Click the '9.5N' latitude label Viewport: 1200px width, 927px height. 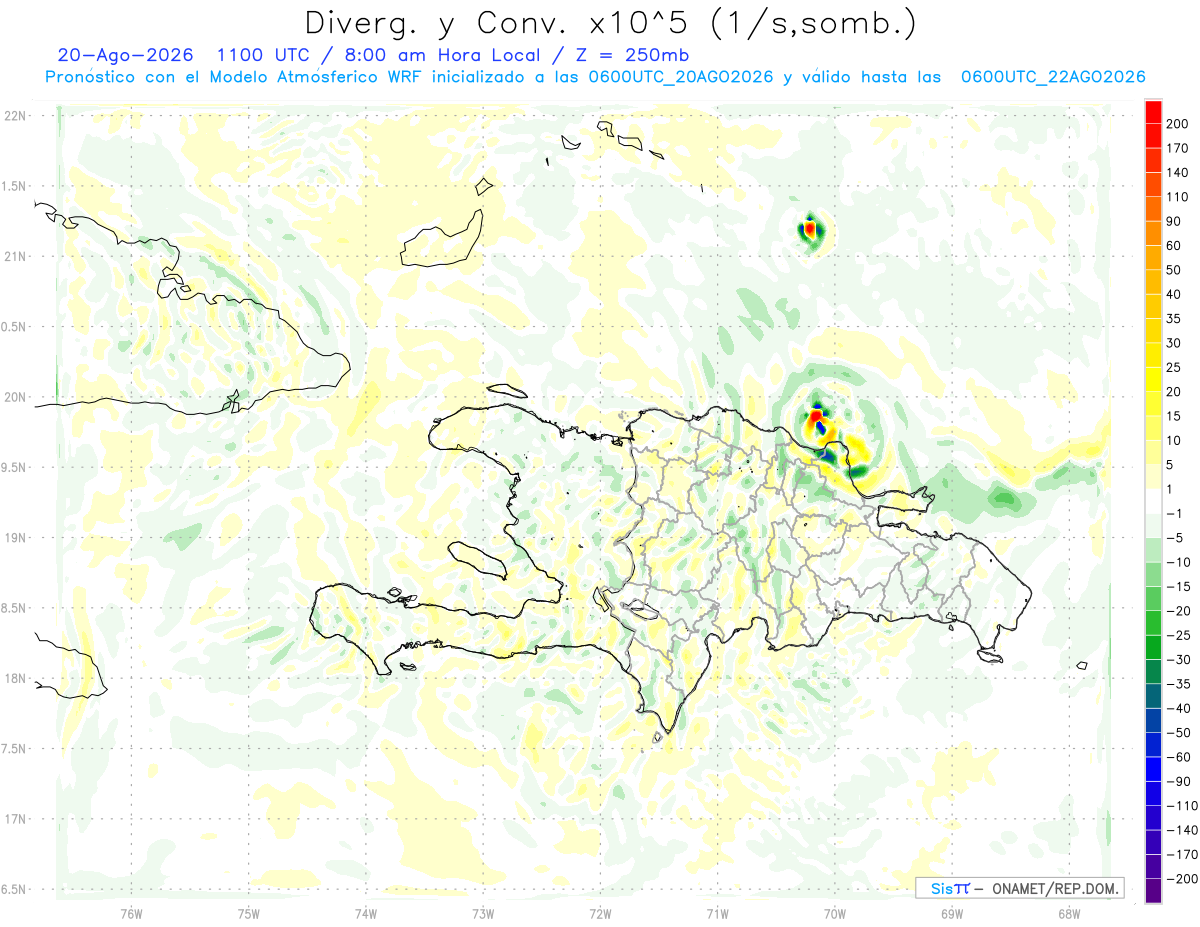click(14, 467)
